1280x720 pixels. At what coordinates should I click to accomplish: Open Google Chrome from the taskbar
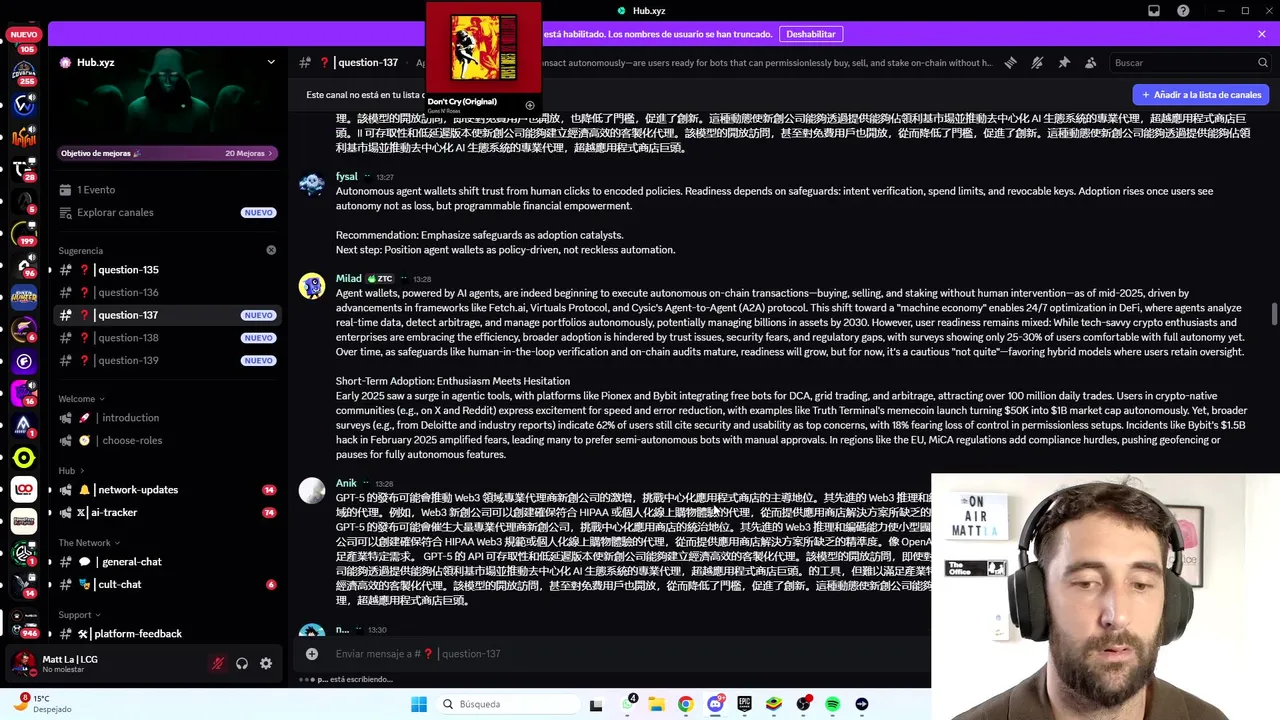pos(685,704)
